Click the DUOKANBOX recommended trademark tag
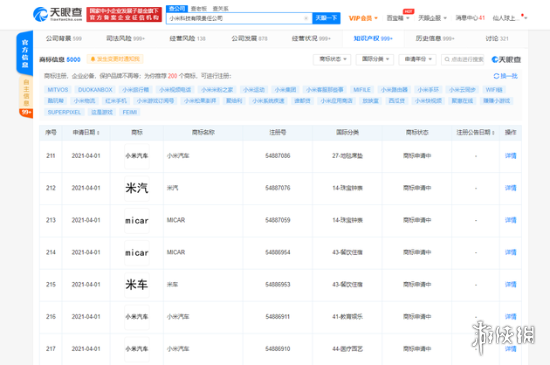Image resolution: width=550 pixels, height=365 pixels. click(x=95, y=90)
